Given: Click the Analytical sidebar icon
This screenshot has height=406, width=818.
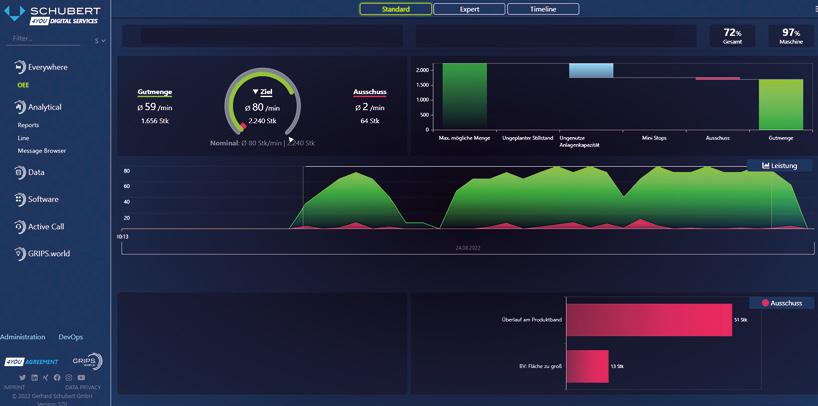Looking at the screenshot, I should pyautogui.click(x=20, y=107).
